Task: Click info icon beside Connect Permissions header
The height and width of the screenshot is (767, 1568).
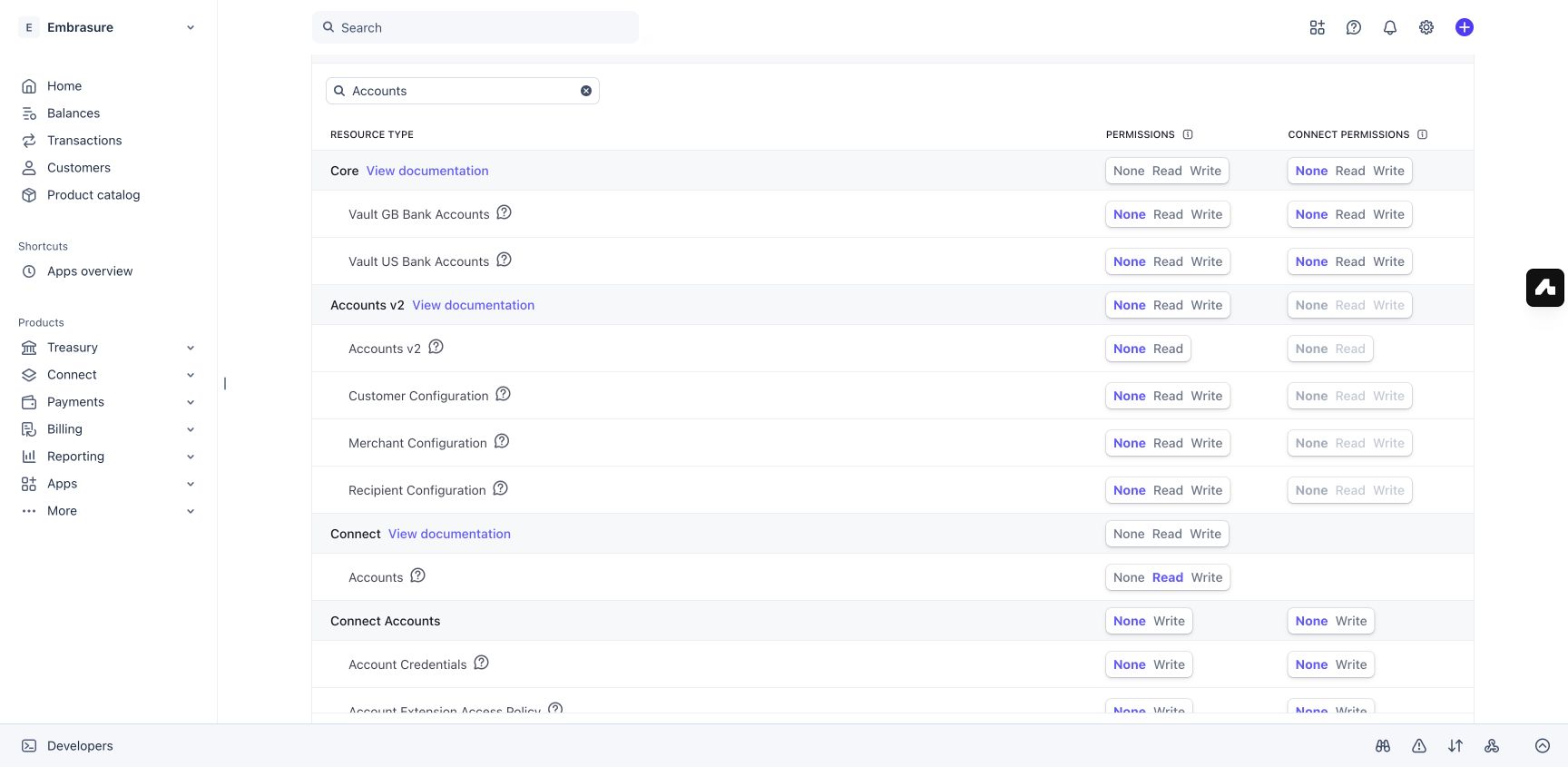Action: click(x=1422, y=134)
